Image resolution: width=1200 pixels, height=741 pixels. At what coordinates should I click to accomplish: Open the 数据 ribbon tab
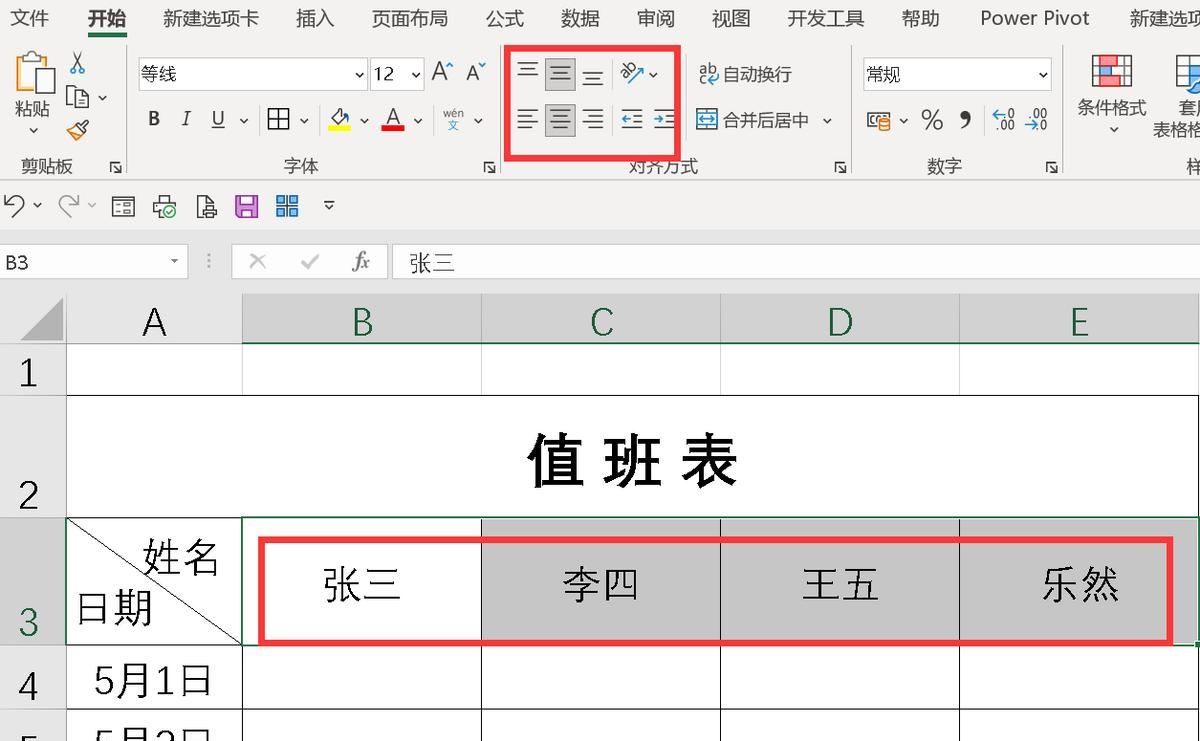(x=579, y=18)
